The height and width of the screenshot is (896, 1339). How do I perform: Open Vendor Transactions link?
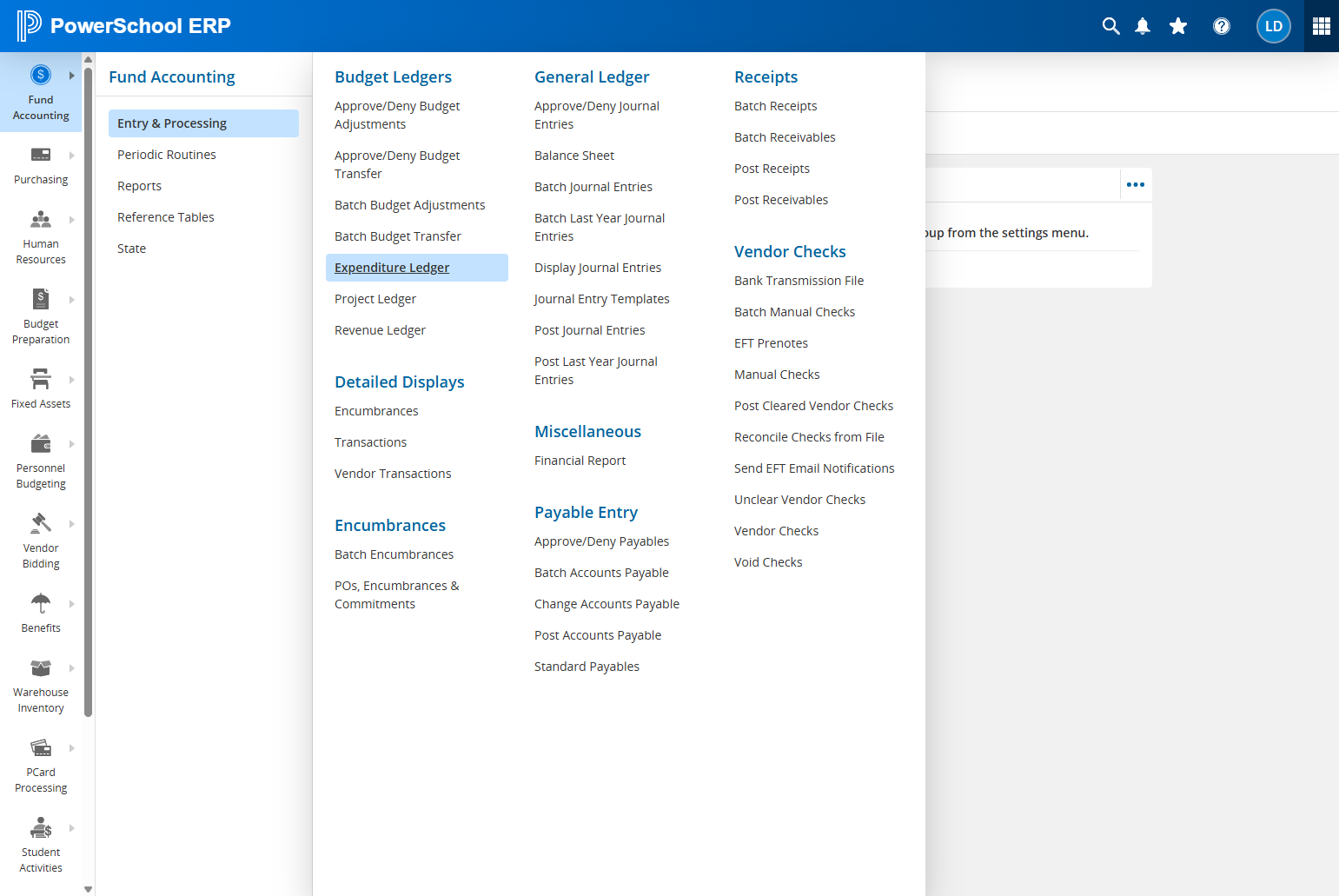pyautogui.click(x=393, y=474)
